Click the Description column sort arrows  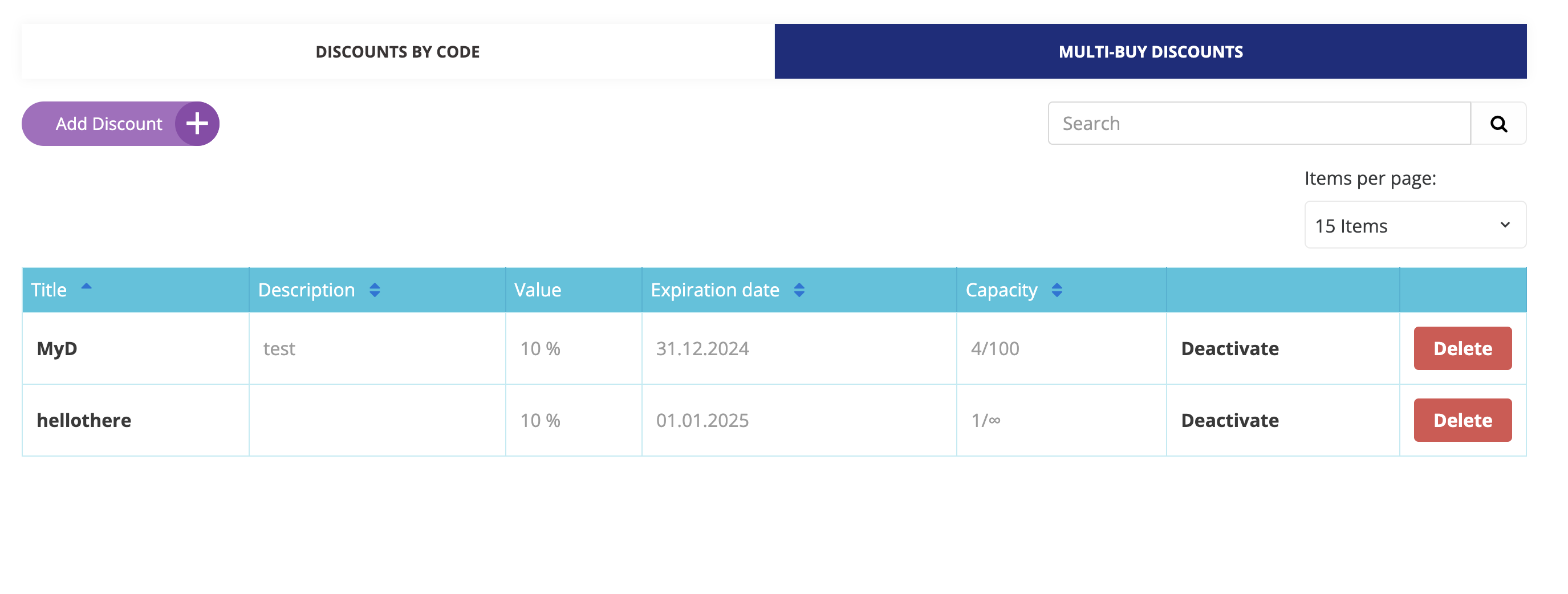(375, 290)
